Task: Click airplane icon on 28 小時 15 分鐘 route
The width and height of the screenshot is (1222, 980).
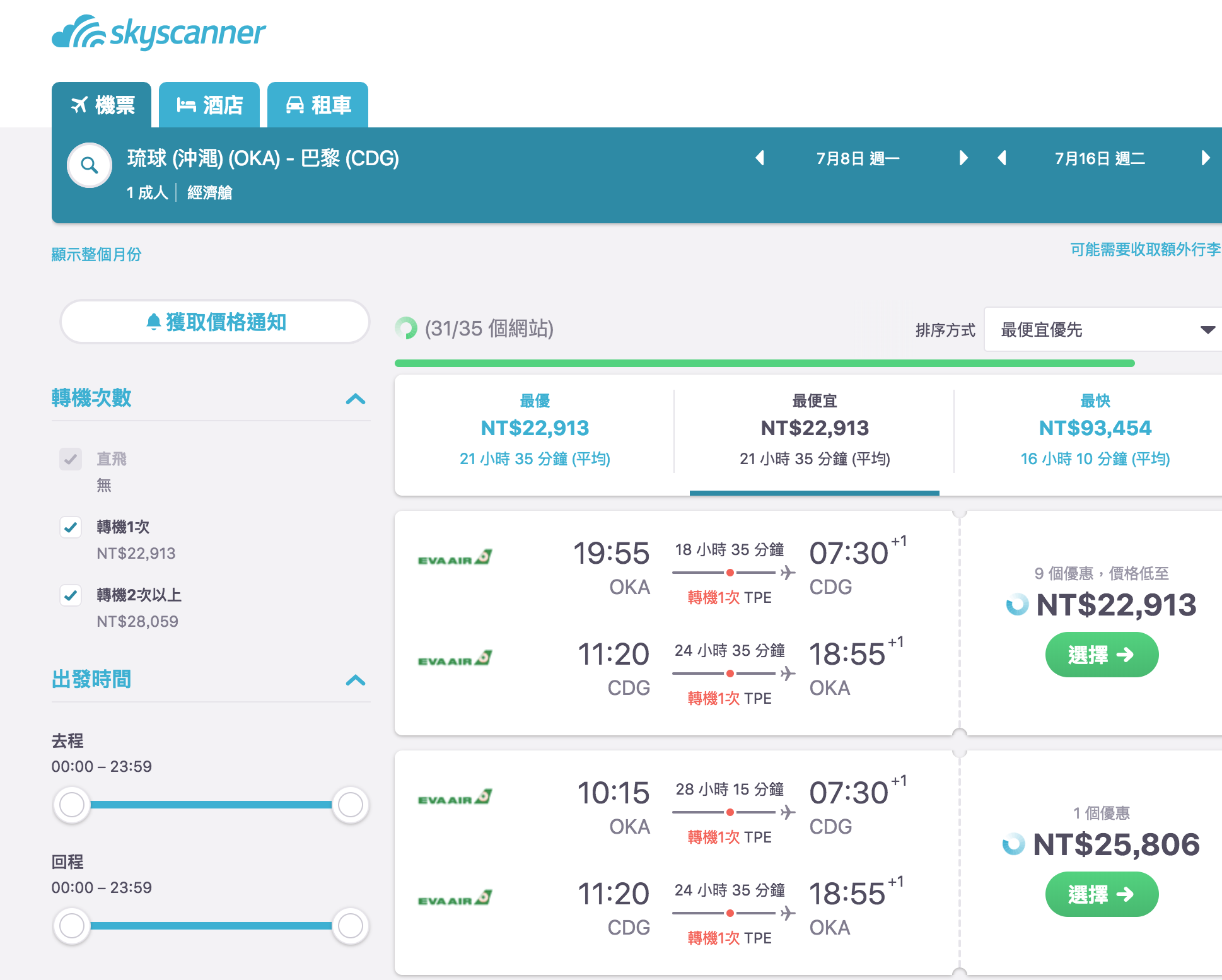Action: [788, 812]
